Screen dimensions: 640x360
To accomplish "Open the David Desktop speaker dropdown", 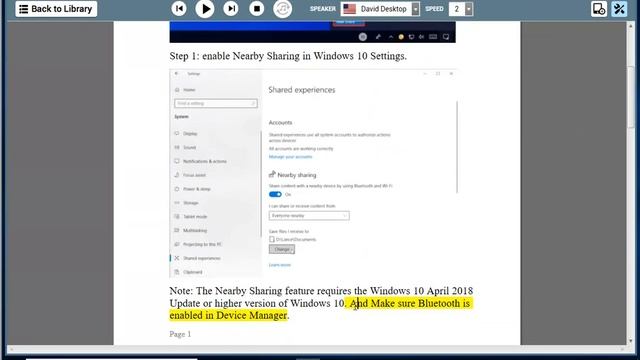I will point(416,9).
